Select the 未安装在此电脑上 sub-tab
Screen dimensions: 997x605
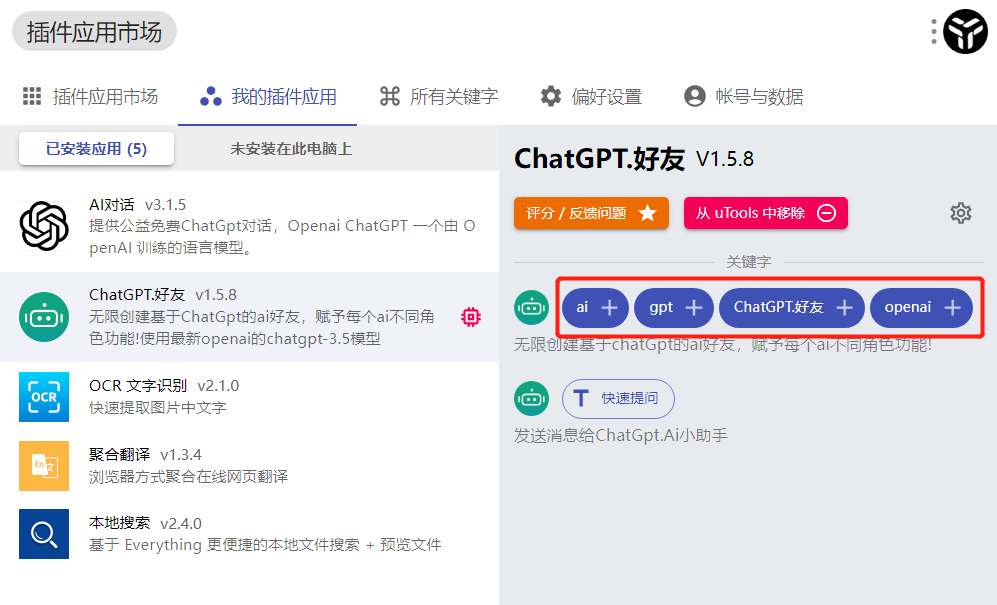tap(291, 149)
